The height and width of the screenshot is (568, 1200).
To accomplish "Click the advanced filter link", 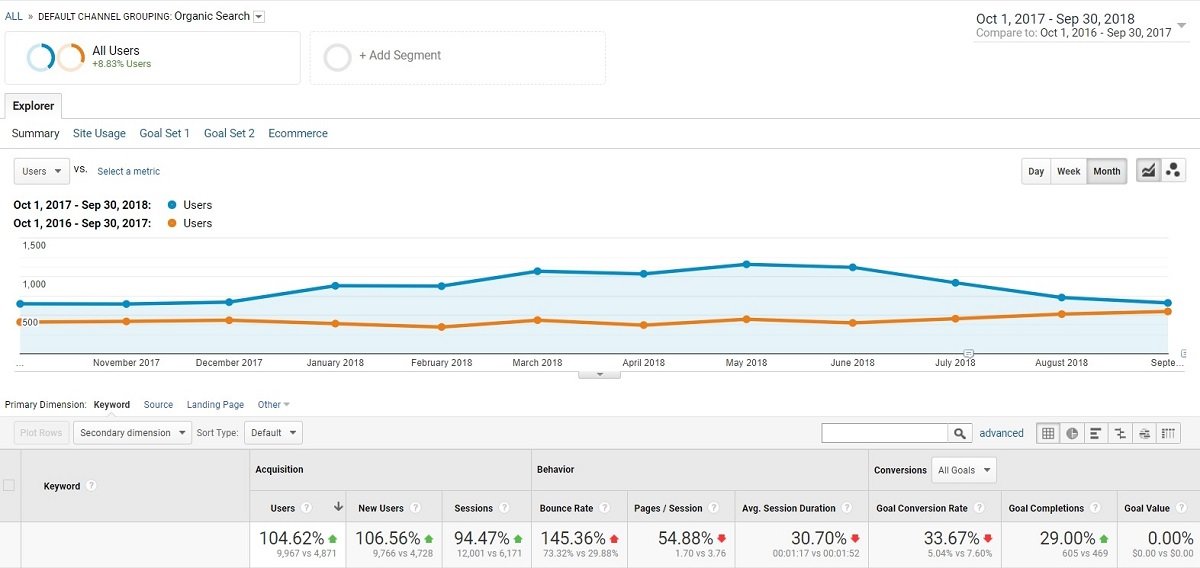I will coord(1001,433).
